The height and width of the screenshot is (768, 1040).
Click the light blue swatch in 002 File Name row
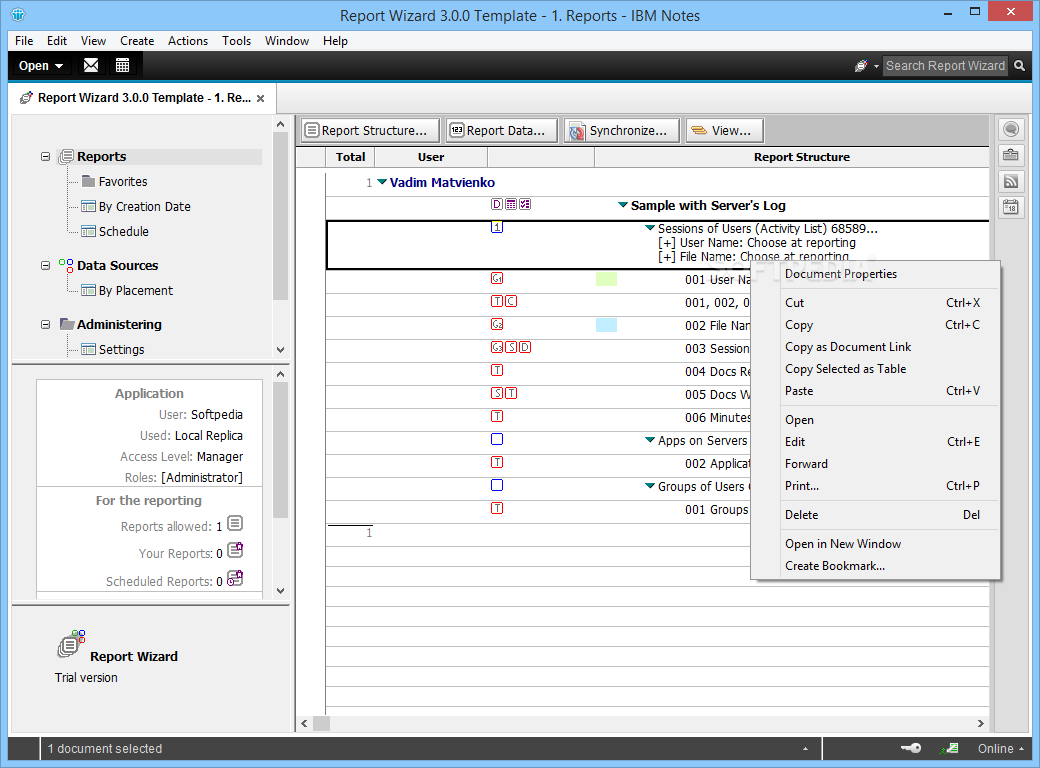tap(606, 325)
